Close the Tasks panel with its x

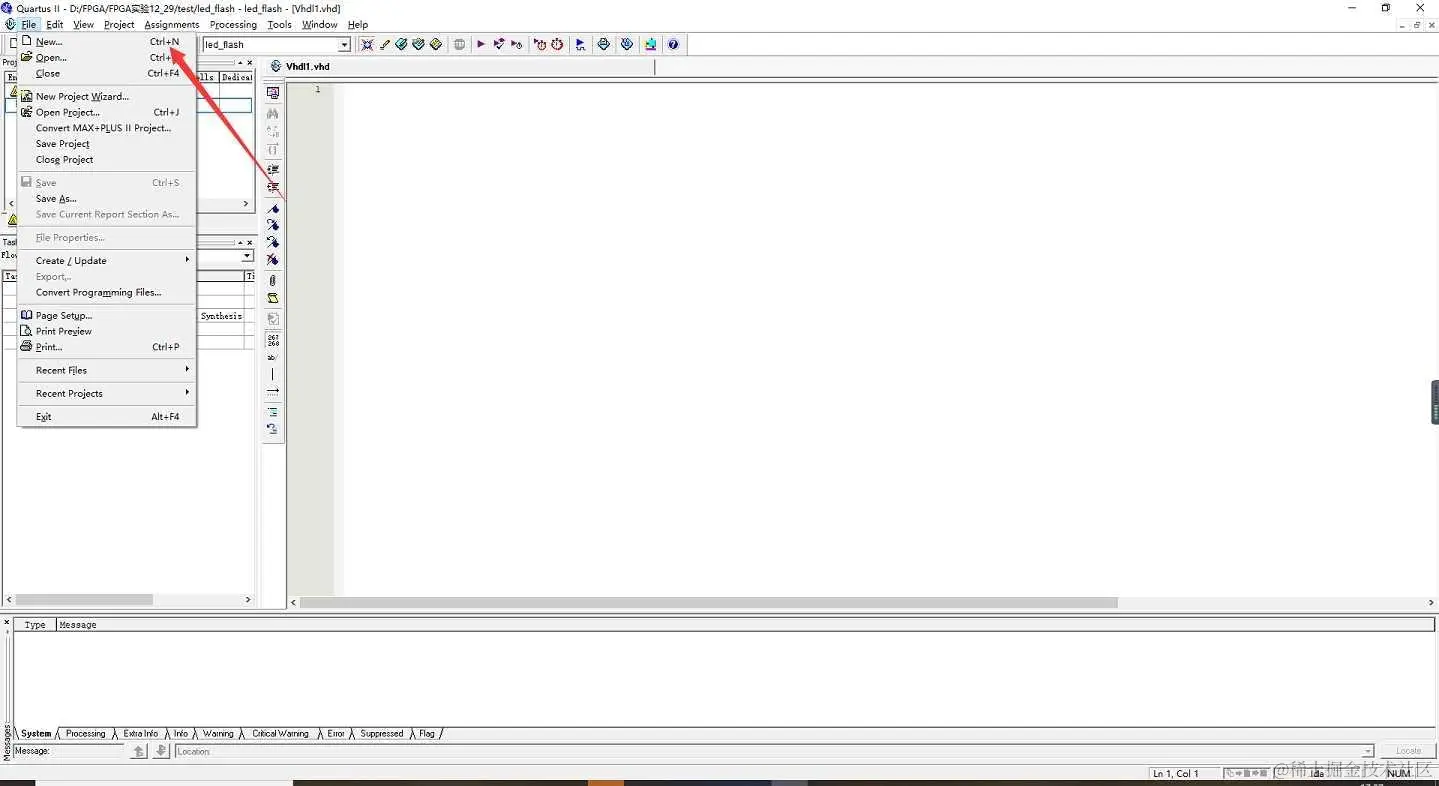point(250,241)
